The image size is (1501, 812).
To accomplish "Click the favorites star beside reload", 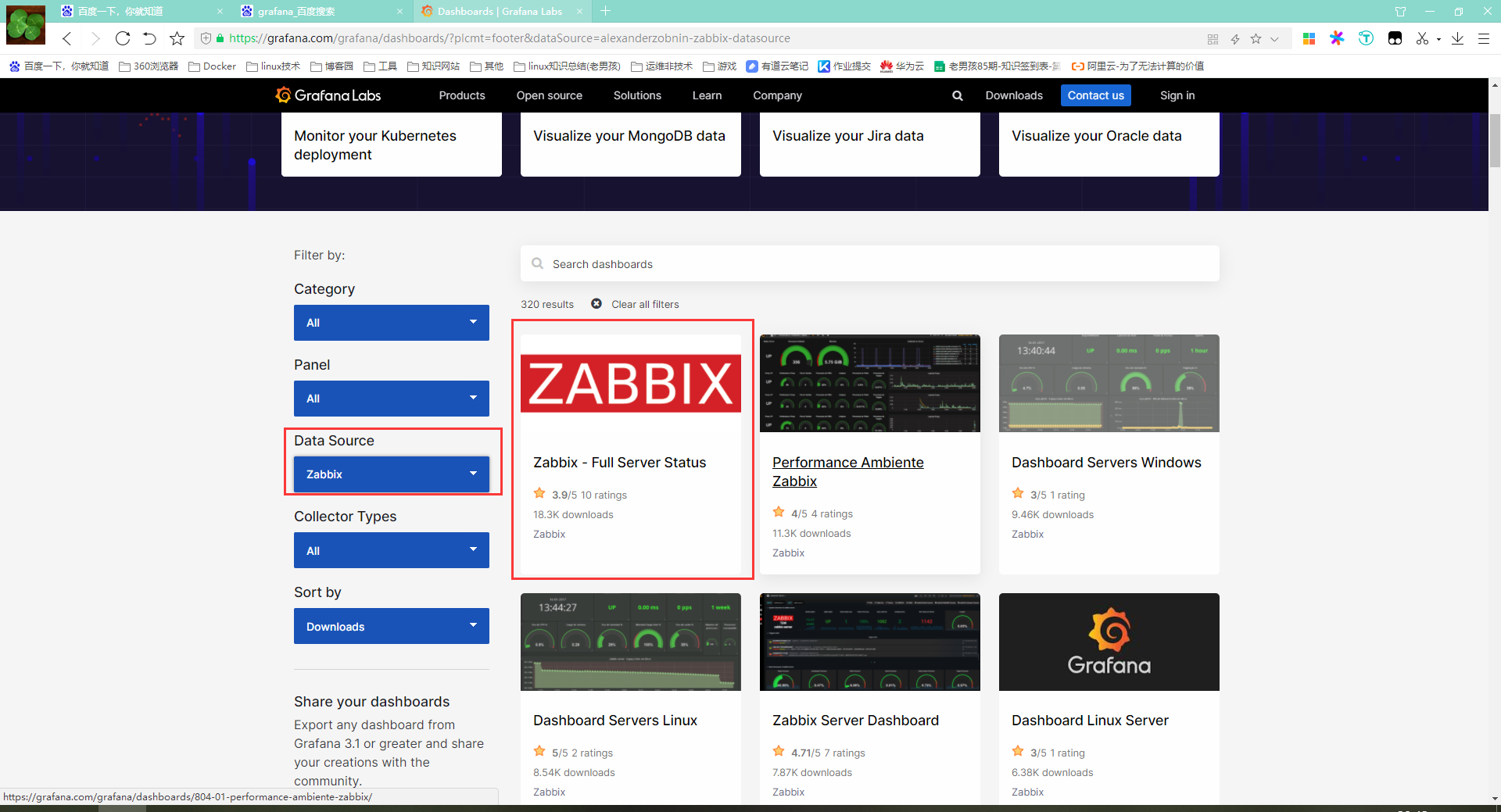I will [x=177, y=38].
